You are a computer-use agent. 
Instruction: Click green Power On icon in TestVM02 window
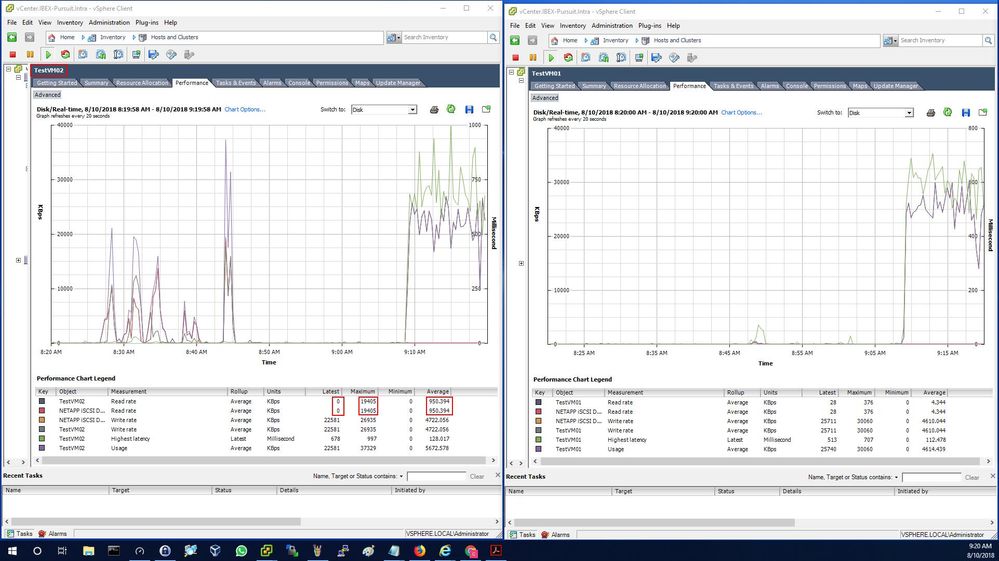(48, 55)
